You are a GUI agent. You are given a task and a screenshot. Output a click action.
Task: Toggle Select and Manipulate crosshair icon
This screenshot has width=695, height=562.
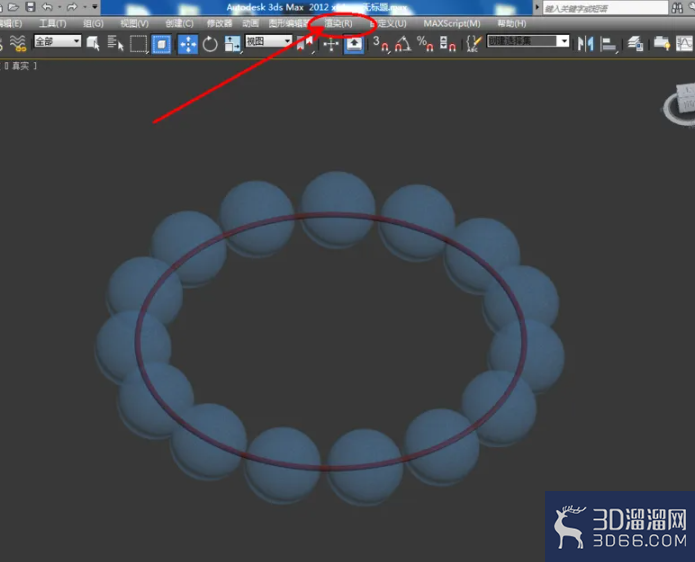(331, 44)
